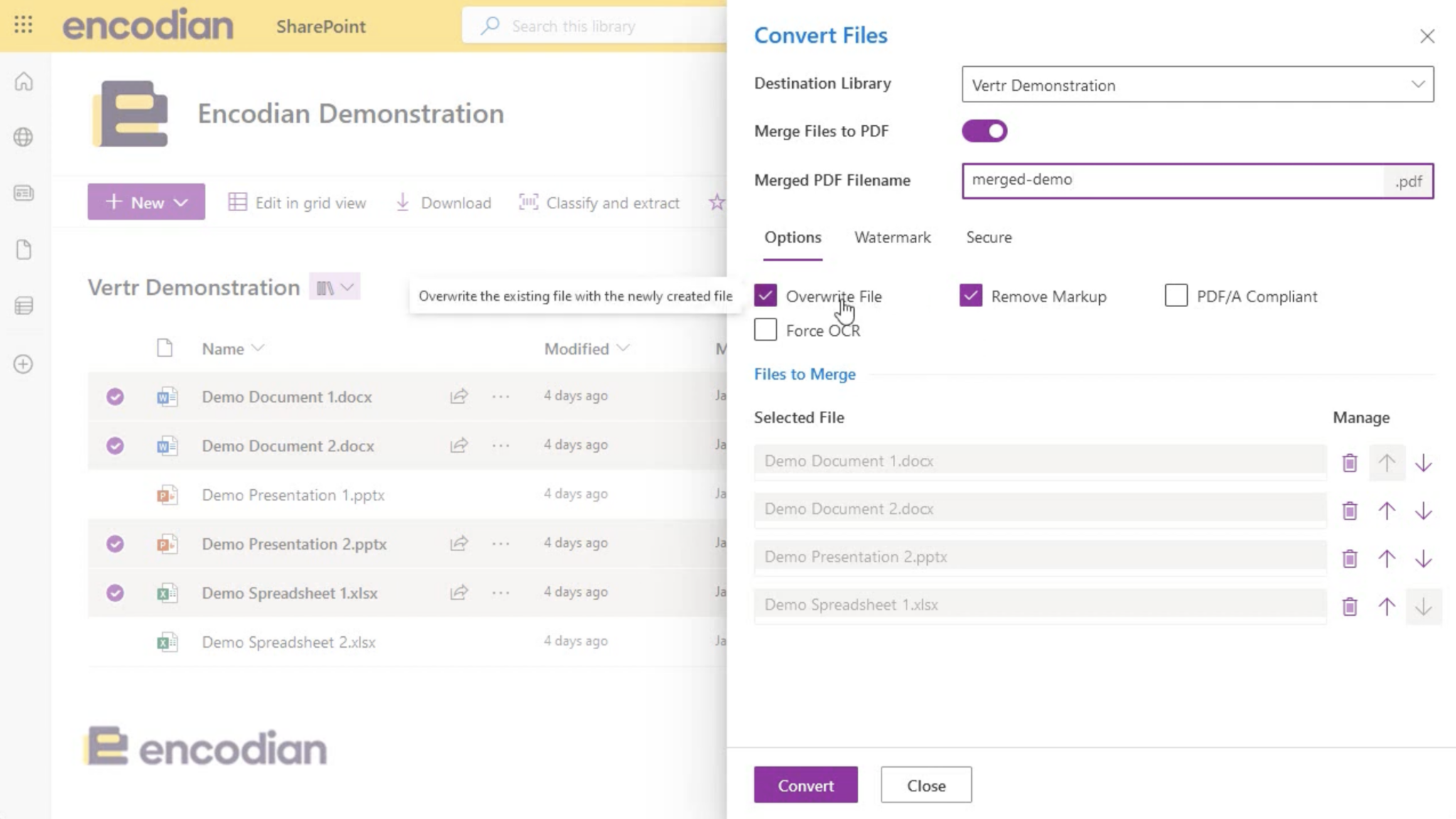1456x819 pixels.
Task: Move Demo Document 1.docx down in merge order
Action: click(x=1423, y=463)
